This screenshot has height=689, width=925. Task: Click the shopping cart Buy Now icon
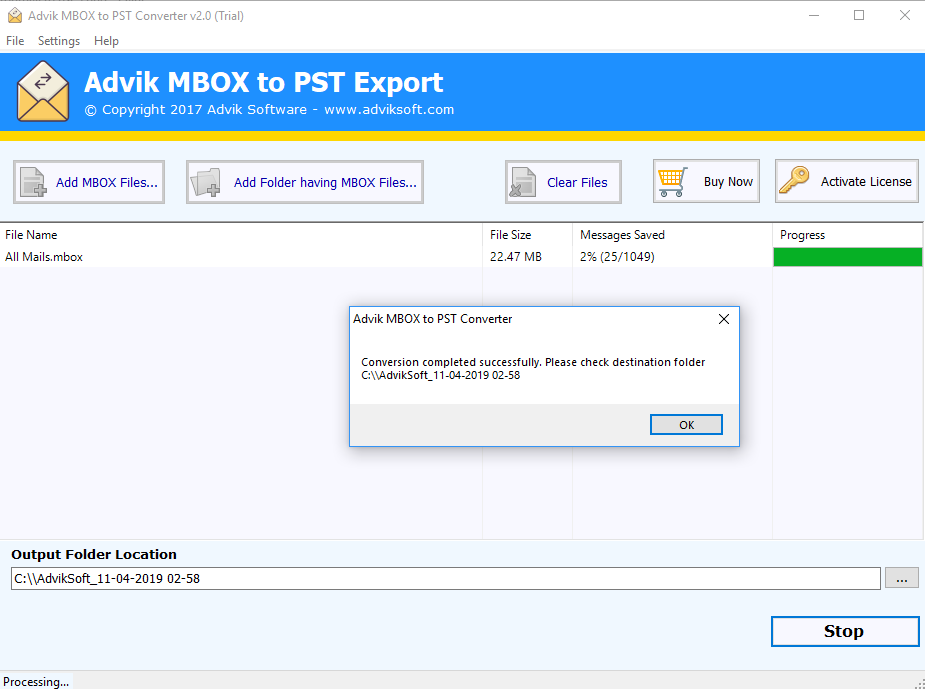point(673,181)
